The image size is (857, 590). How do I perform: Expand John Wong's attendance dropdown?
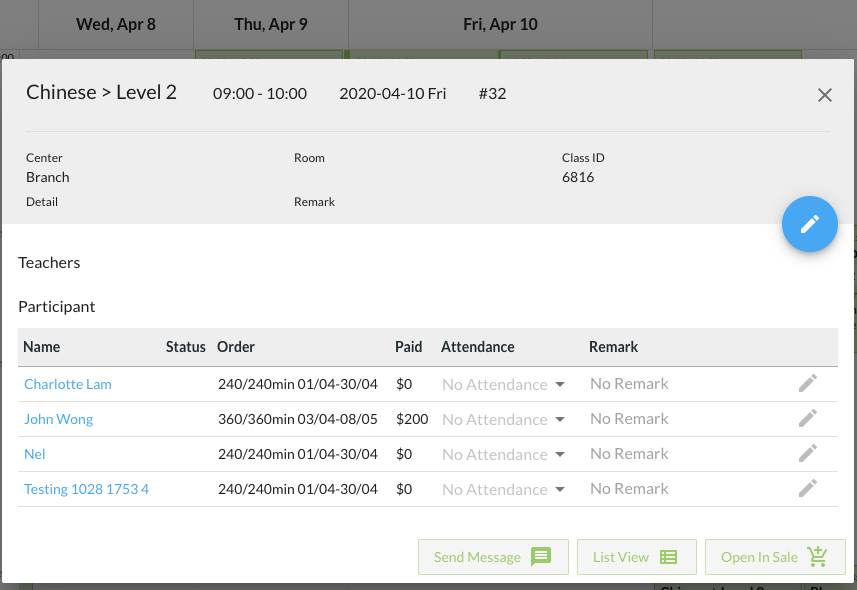point(504,420)
